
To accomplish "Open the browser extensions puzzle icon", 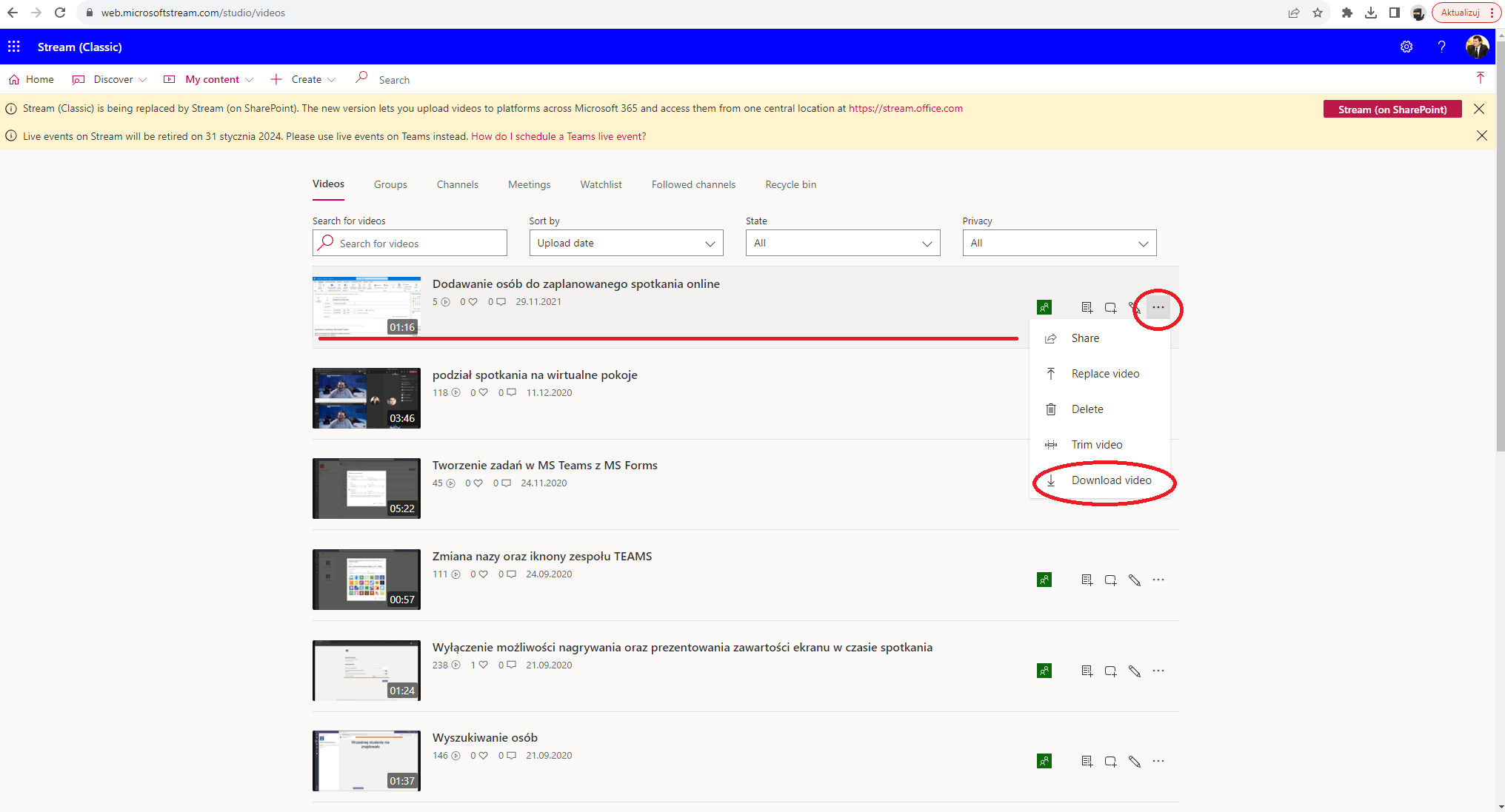I will point(1347,13).
